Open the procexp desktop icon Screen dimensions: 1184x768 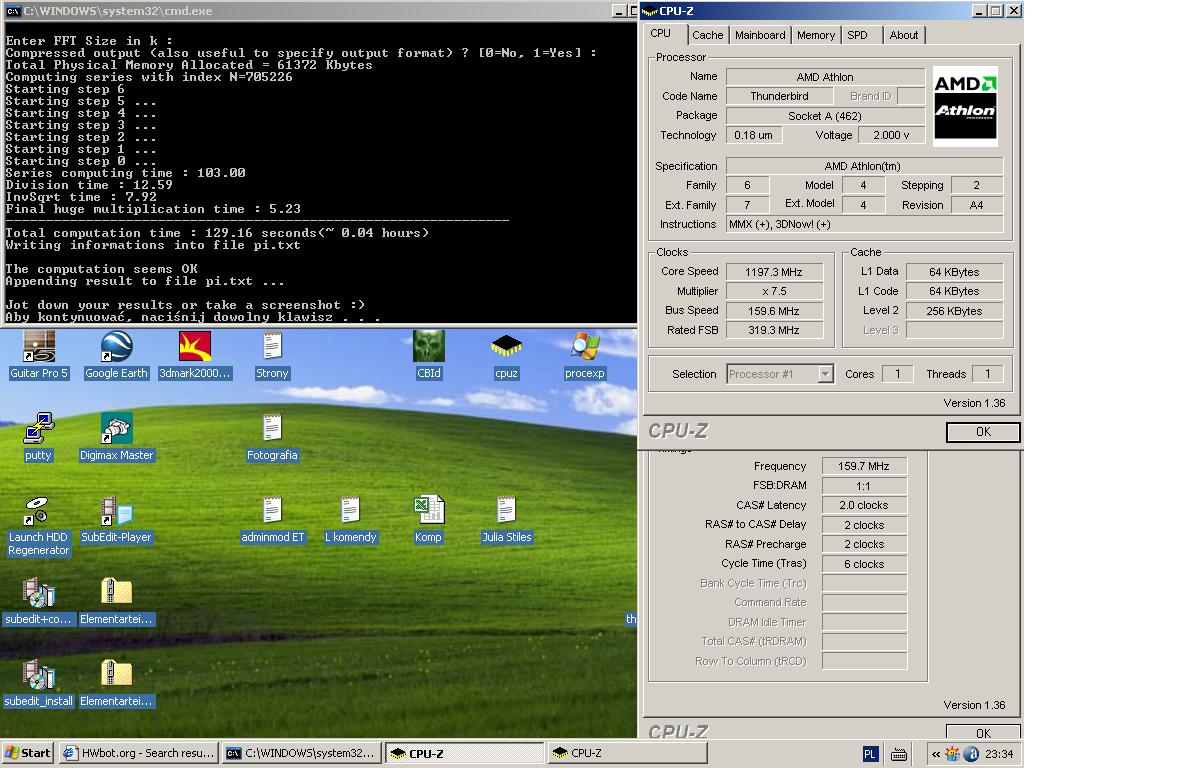pos(584,355)
